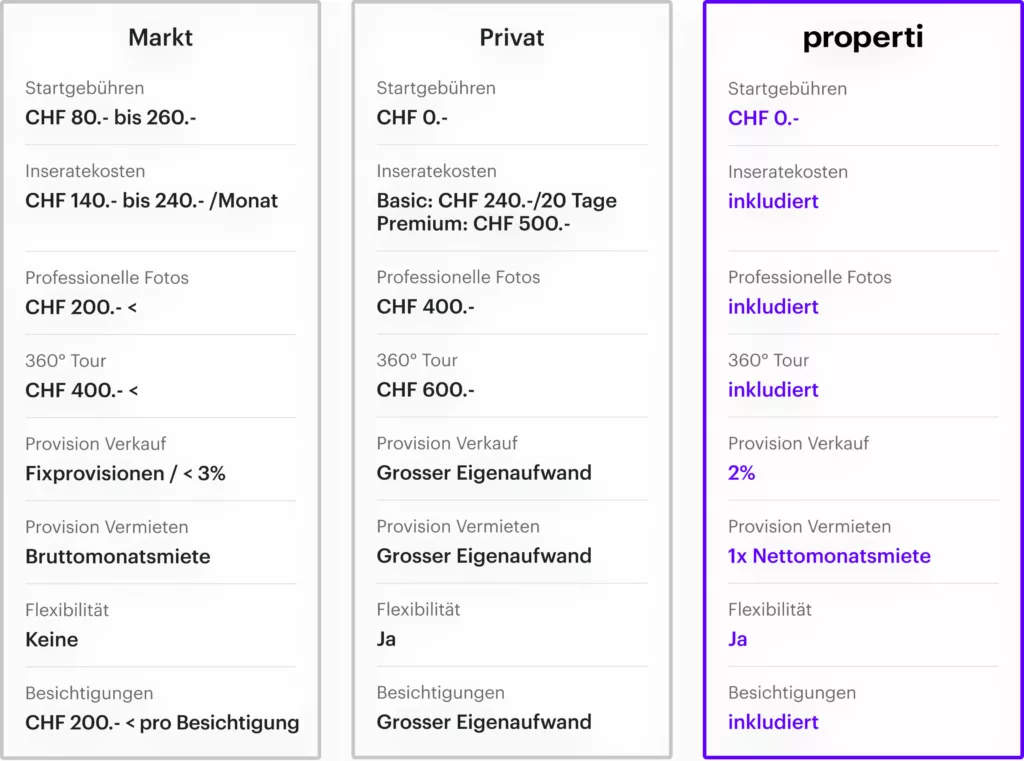Screen dimensions: 1024x761
Task: Click Markt's CHF 140.- bis 240.- /Monat value
Action: point(151,201)
